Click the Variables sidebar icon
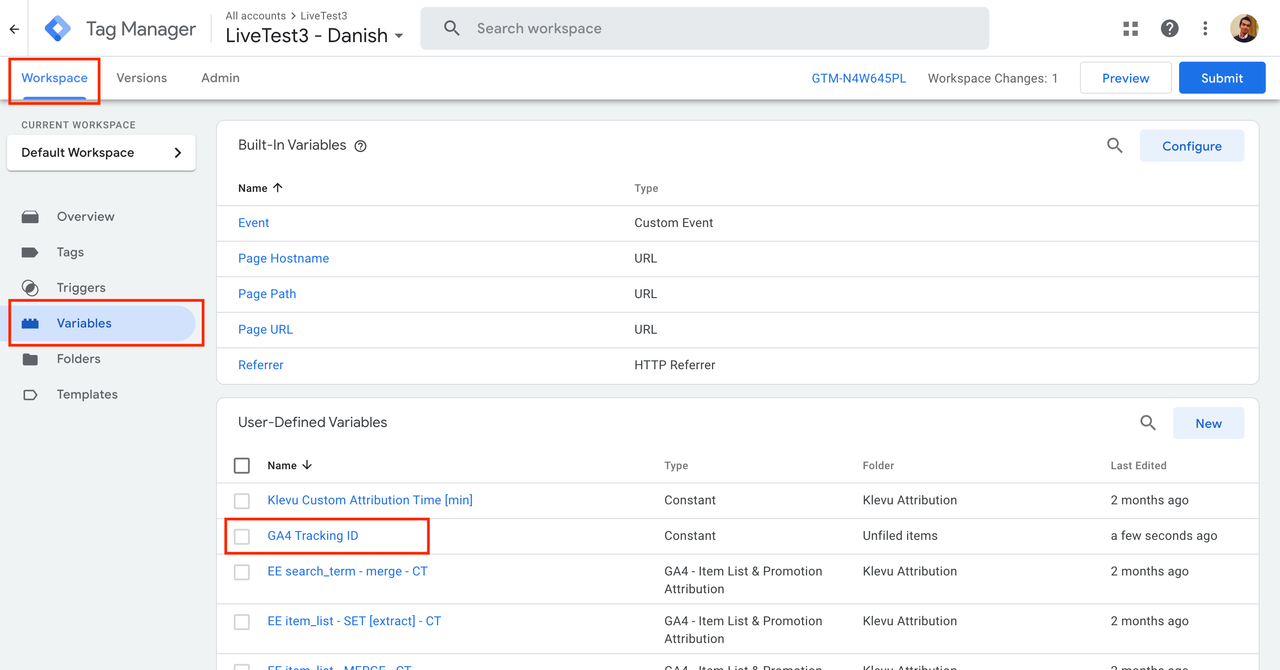1280x670 pixels. [x=30, y=324]
